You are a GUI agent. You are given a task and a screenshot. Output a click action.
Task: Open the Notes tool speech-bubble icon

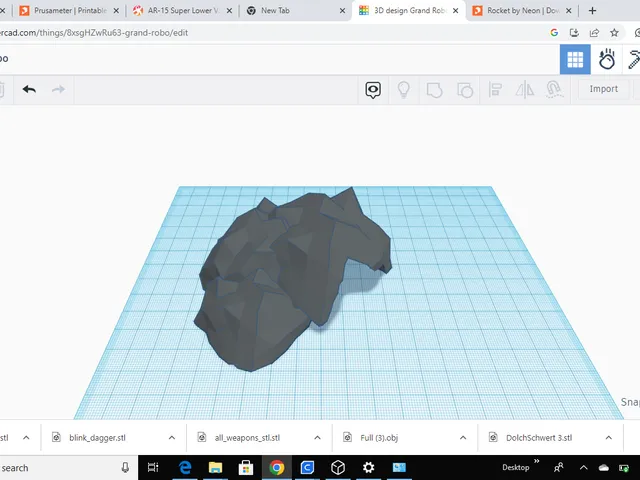point(373,90)
